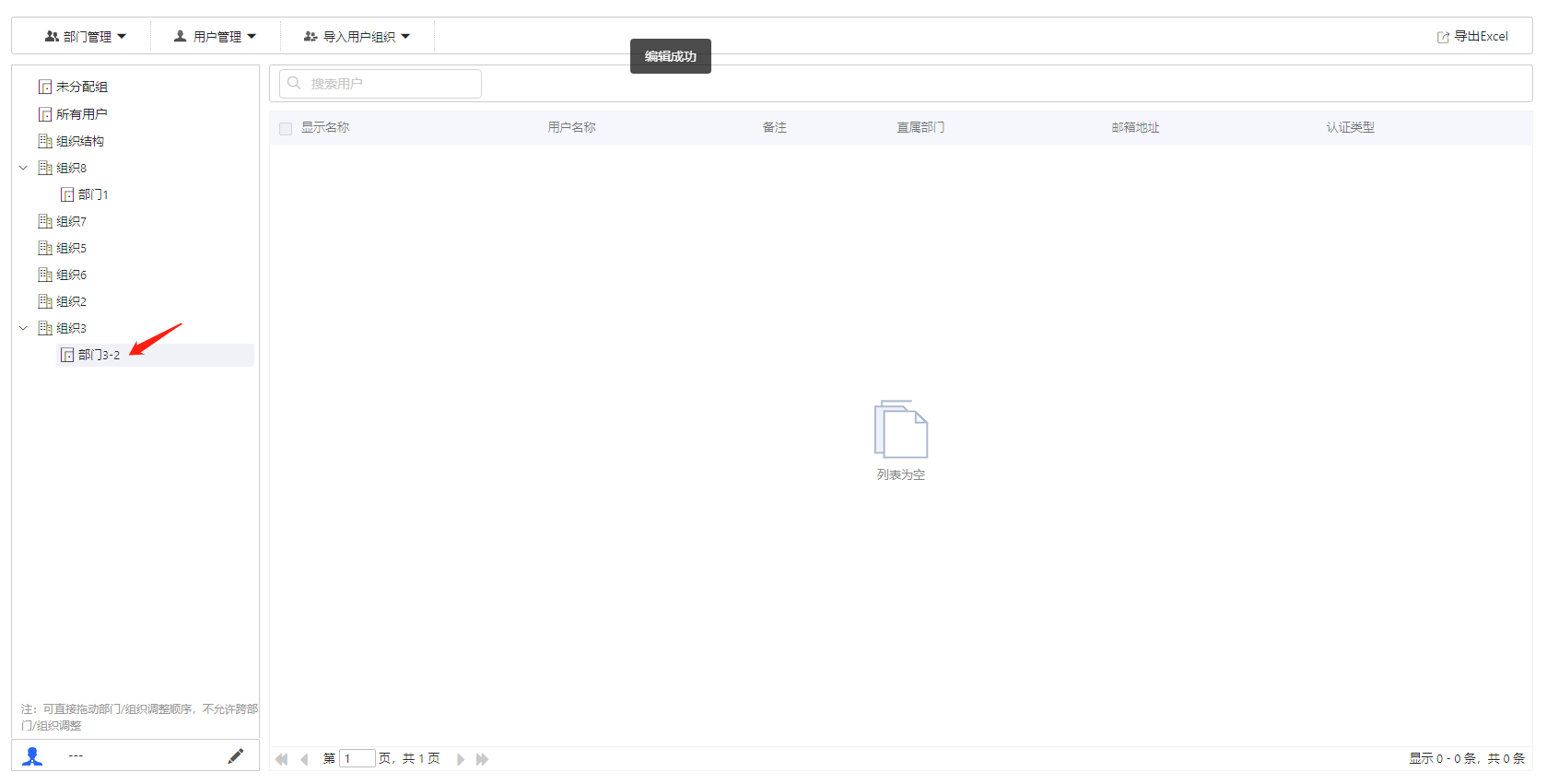The image size is (1547, 784).
Task: Click the 搜索用户 search field
Action: [x=381, y=84]
